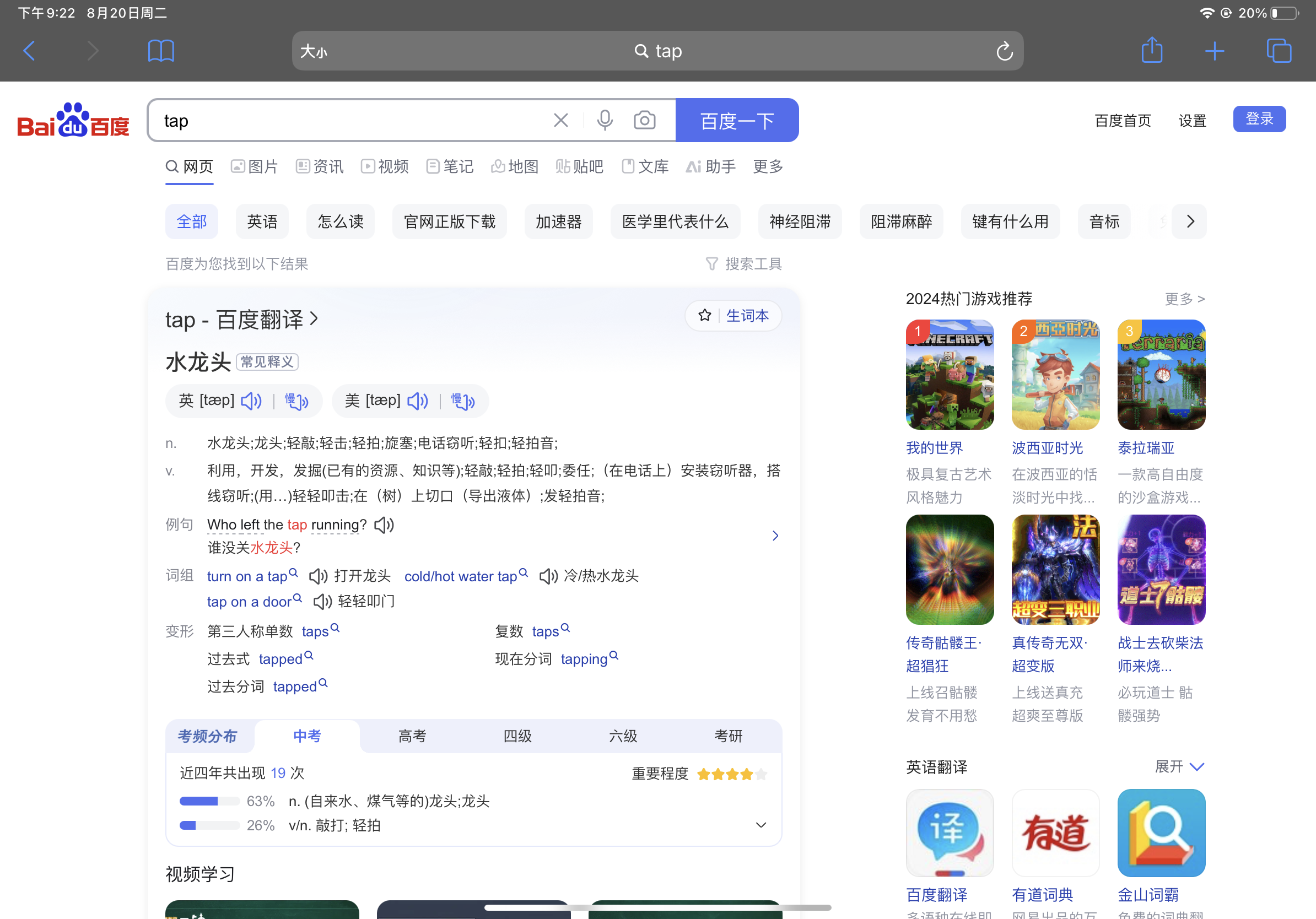Open more example sentences with right chevron

point(775,535)
